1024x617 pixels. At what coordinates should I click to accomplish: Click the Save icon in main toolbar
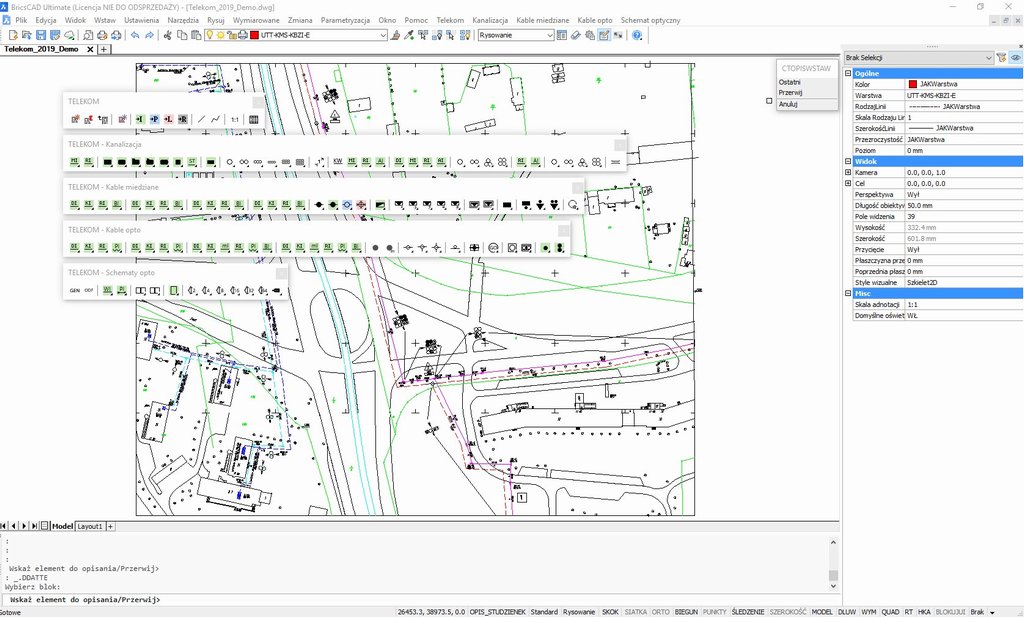41,35
